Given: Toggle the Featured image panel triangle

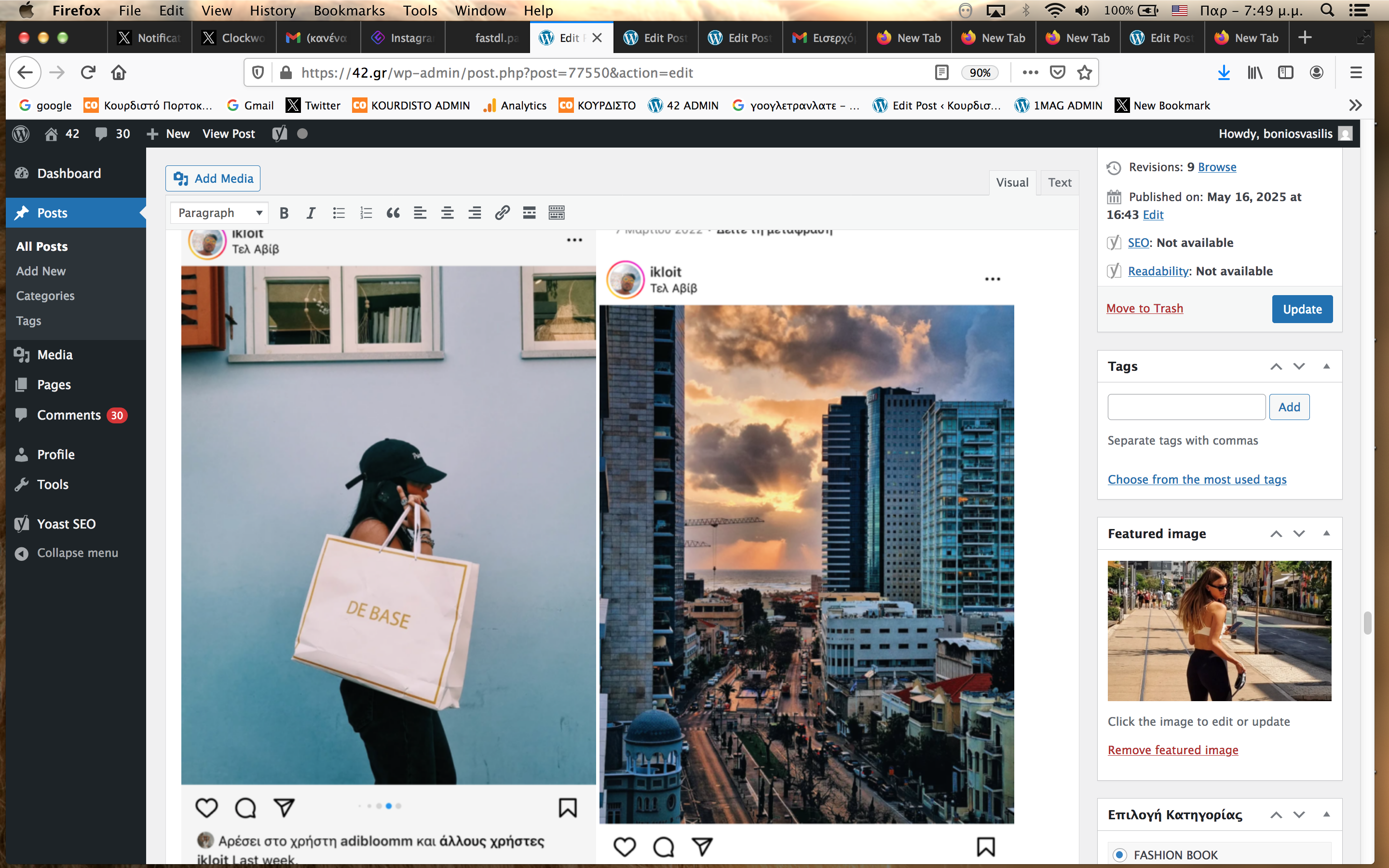Looking at the screenshot, I should pyautogui.click(x=1326, y=533).
